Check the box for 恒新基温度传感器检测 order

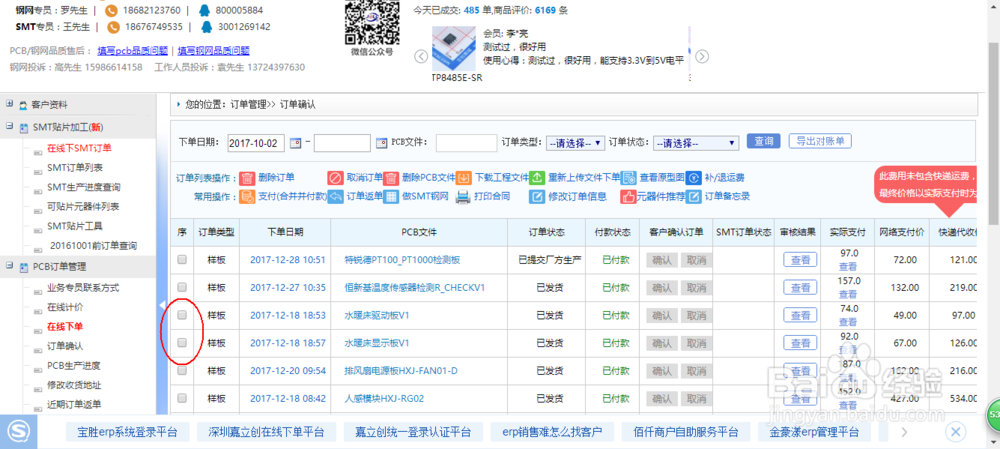182,287
